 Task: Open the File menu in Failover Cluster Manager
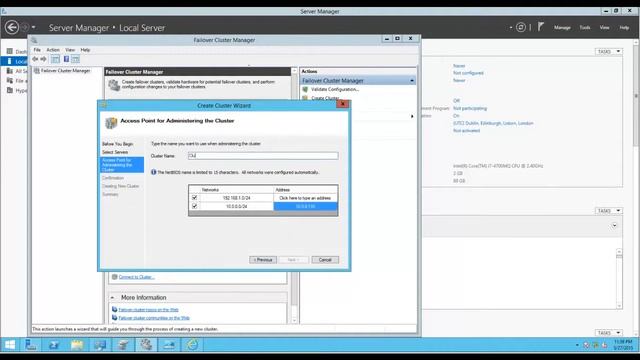[x=37, y=50]
